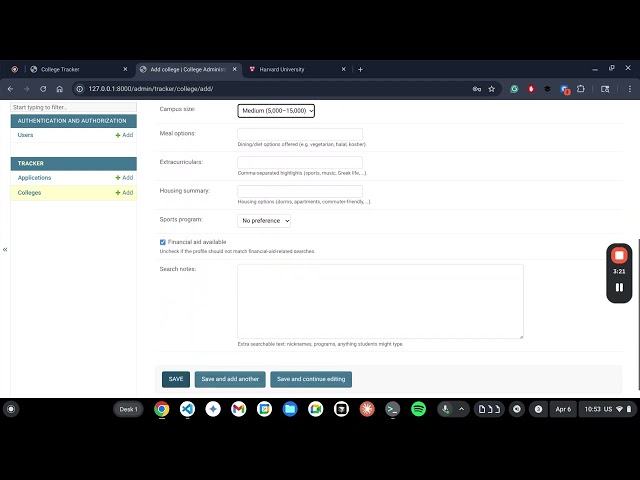Image resolution: width=640 pixels, height=480 pixels.
Task: Click the green Grammarly extension icon
Action: [514, 89]
